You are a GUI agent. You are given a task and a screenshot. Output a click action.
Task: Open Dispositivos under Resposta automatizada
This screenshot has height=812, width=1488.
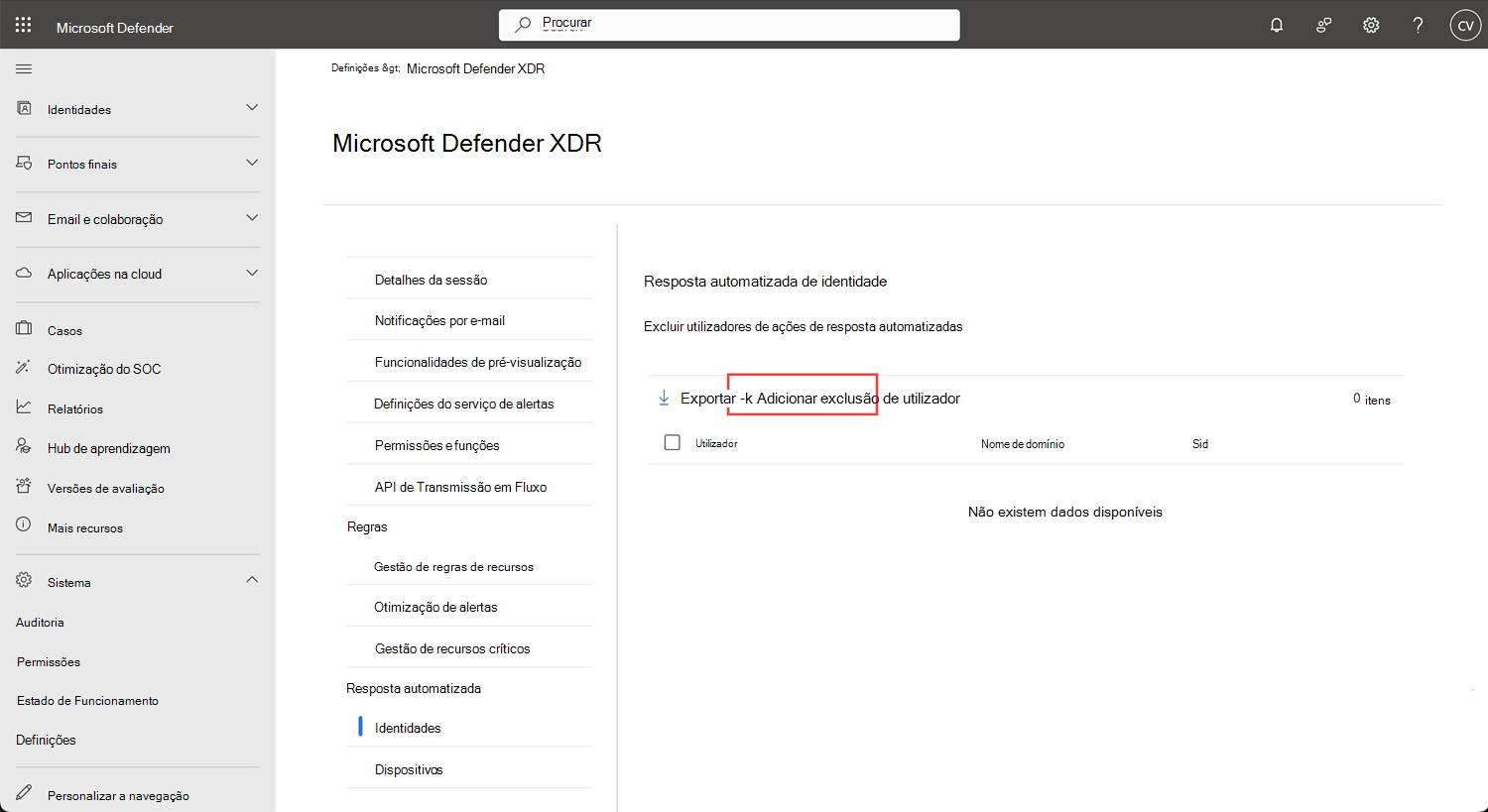pyautogui.click(x=409, y=769)
